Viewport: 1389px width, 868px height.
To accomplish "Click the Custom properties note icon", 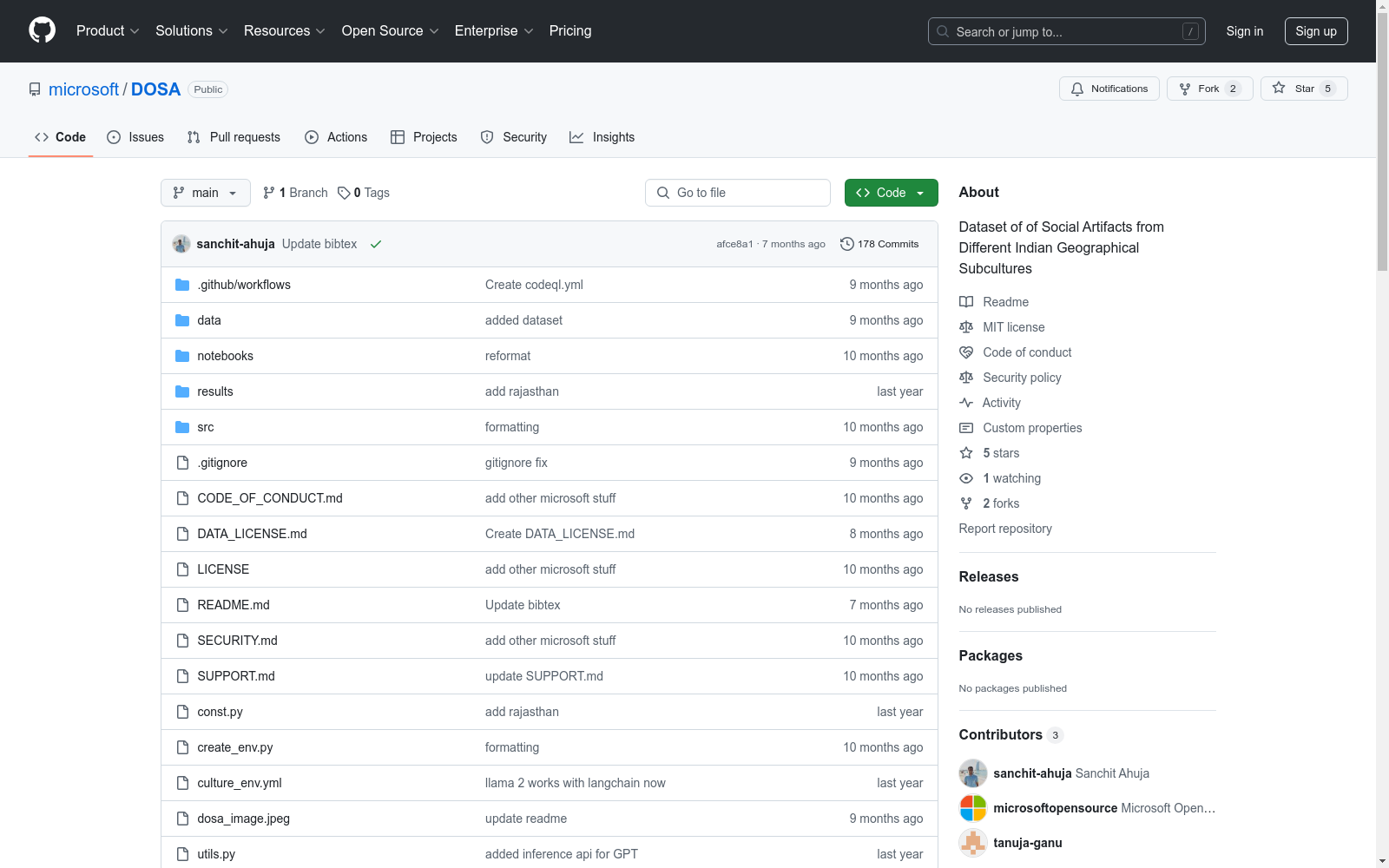I will click(966, 428).
